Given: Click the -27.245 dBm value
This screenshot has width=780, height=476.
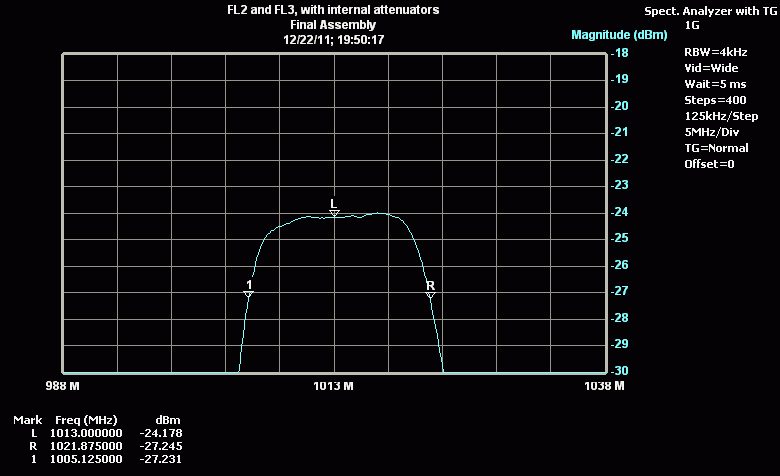Looking at the screenshot, I should point(161,446).
